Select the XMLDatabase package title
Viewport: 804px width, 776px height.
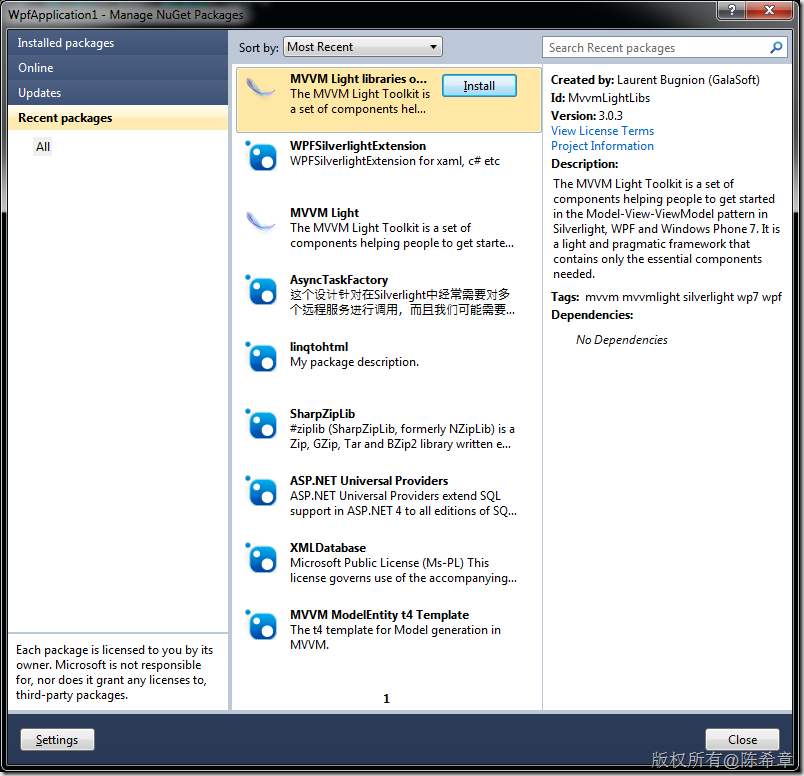tap(328, 548)
